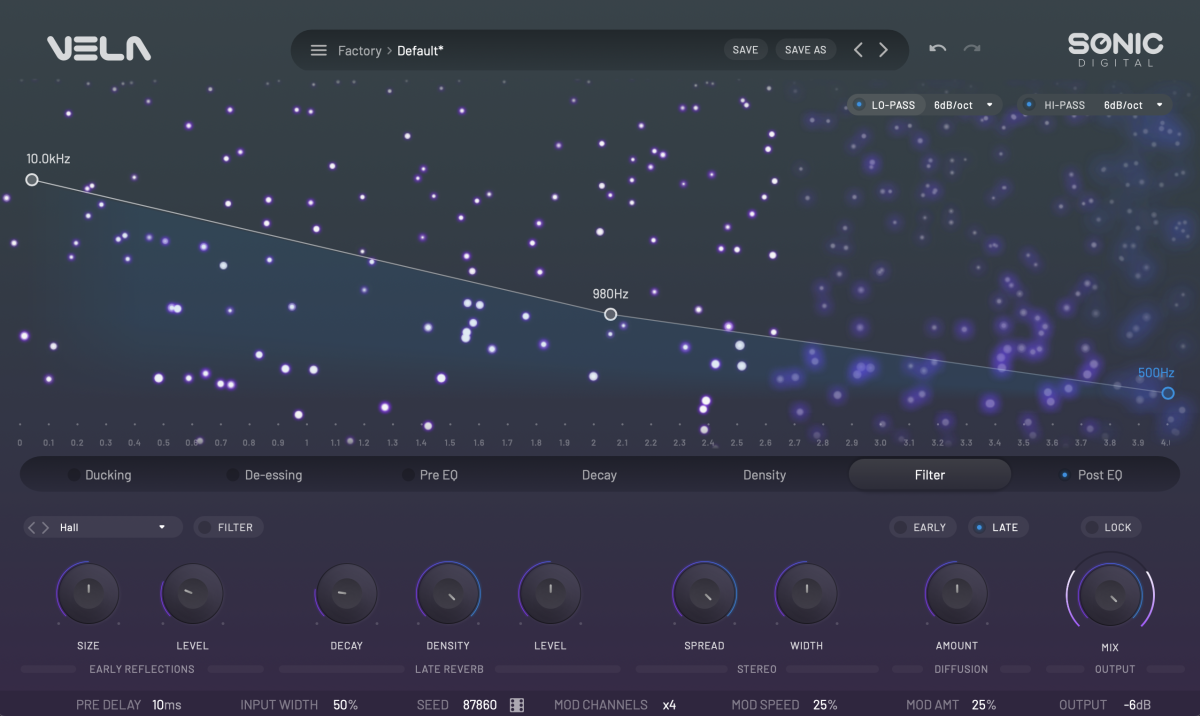Viewport: 1200px width, 716px height.
Task: Open the preset hamburger menu
Action: (x=318, y=50)
